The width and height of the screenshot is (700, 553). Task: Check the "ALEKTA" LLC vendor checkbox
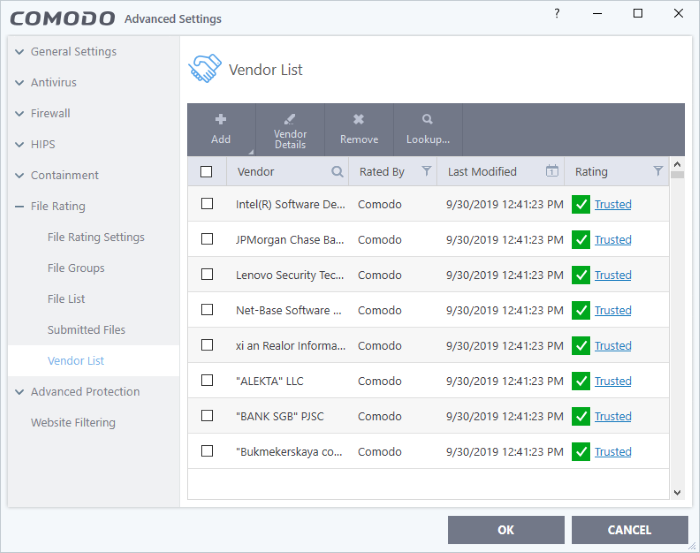(x=207, y=380)
